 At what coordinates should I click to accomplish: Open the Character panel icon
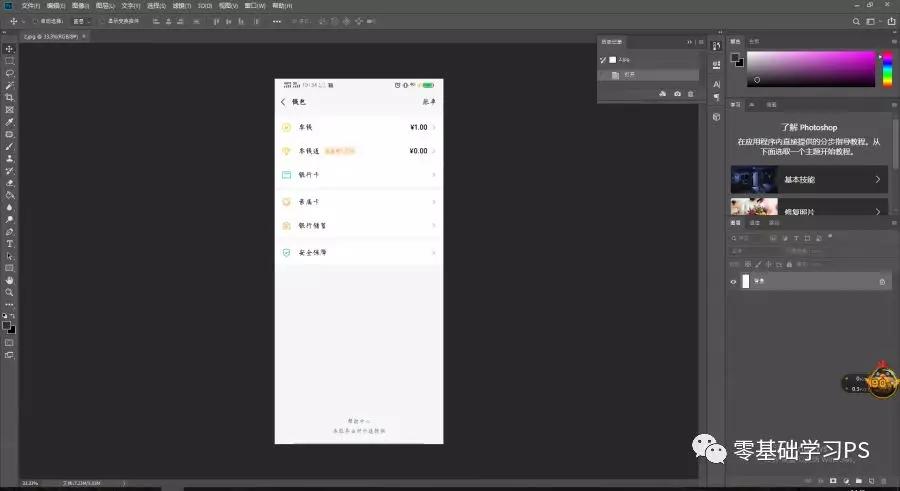(716, 84)
